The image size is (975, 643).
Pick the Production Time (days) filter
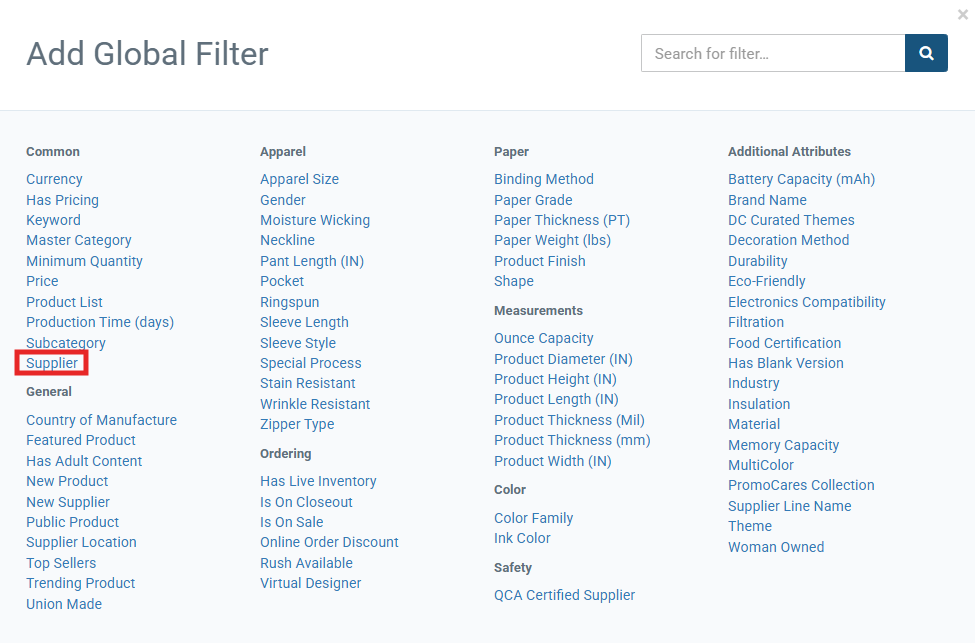100,322
